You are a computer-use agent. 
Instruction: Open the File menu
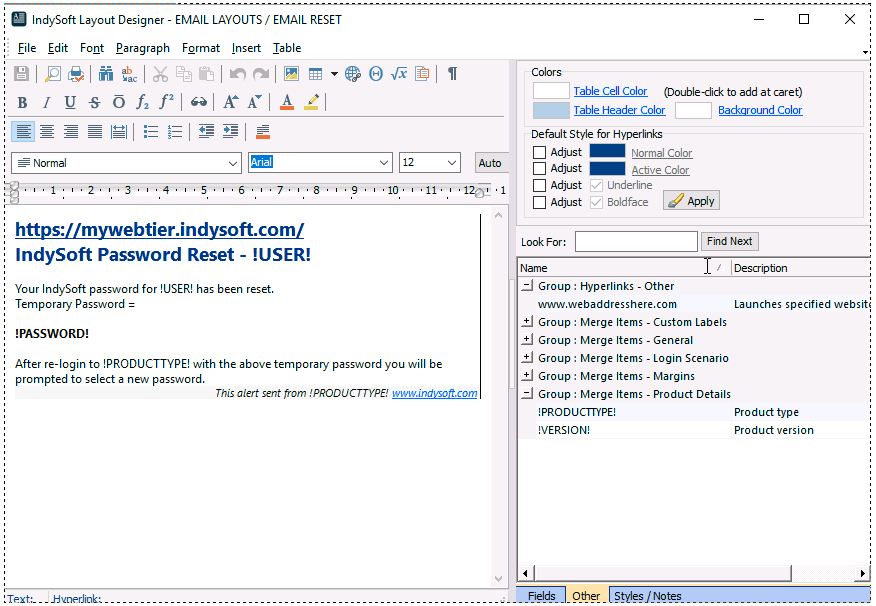pyautogui.click(x=27, y=48)
